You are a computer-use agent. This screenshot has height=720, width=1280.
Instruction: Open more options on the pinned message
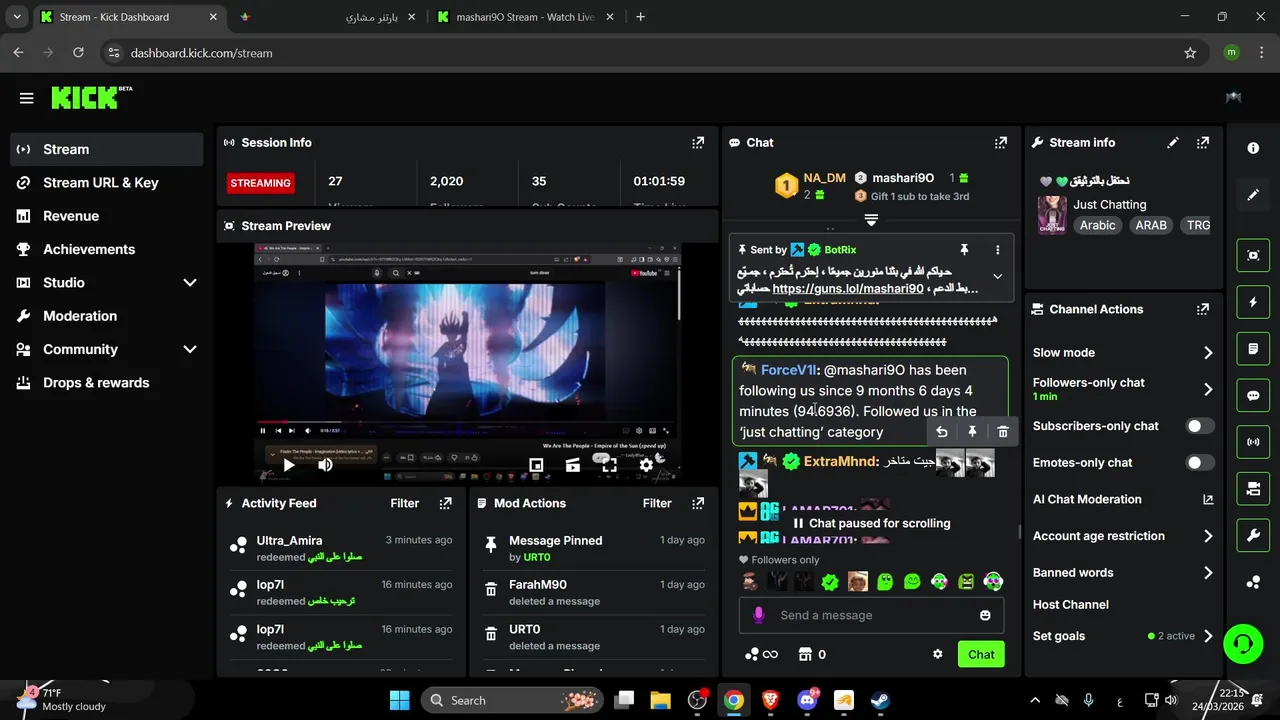point(997,250)
